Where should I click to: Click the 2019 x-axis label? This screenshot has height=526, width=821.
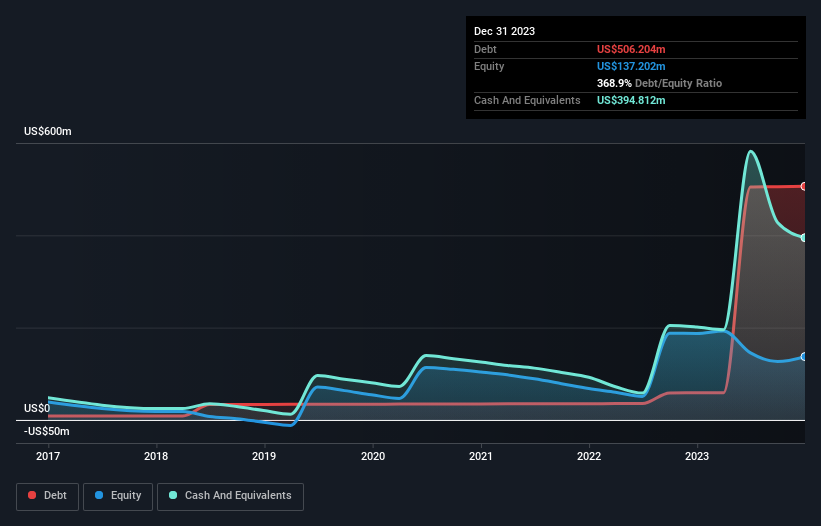264,456
